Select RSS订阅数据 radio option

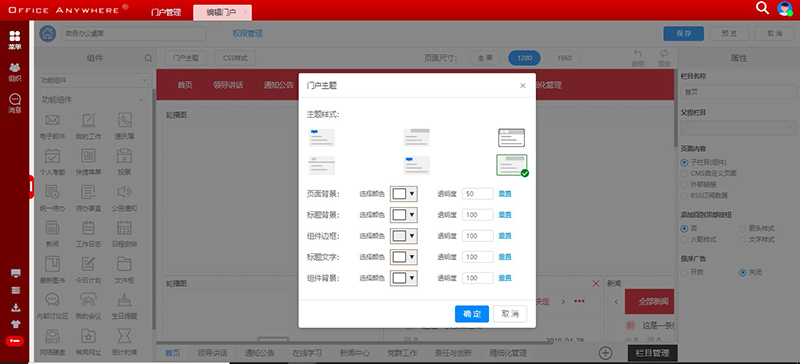[x=685, y=196]
